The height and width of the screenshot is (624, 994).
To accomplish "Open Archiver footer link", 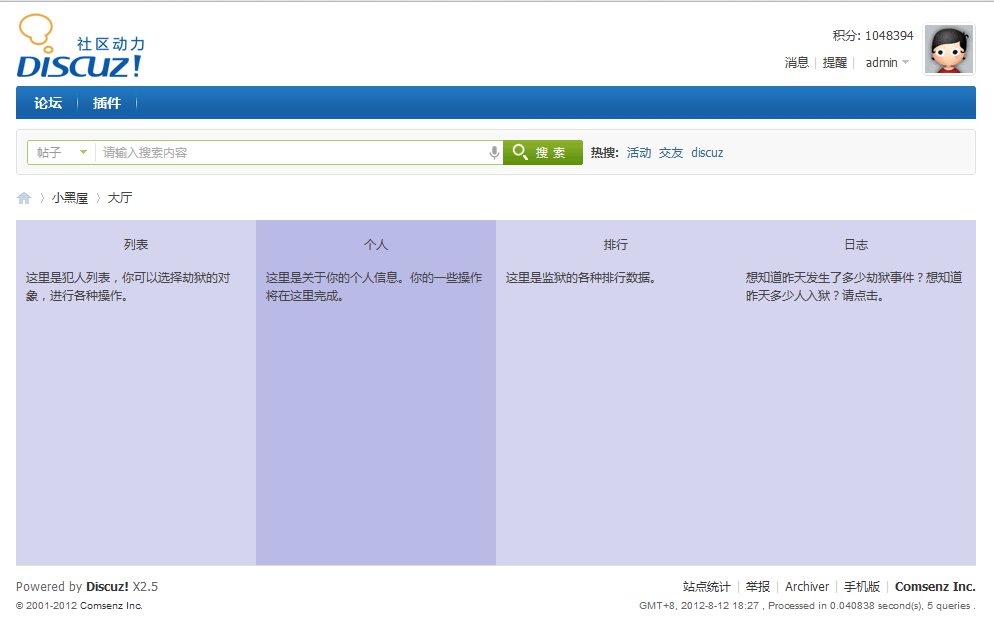I will tap(807, 587).
